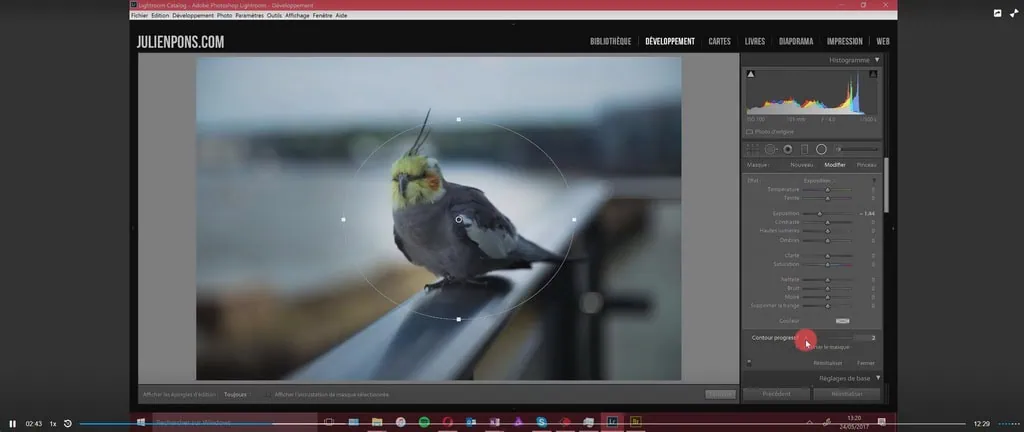Click the Lightroom icon in the taskbar
Image resolution: width=1024 pixels, height=432 pixels.
612,422
